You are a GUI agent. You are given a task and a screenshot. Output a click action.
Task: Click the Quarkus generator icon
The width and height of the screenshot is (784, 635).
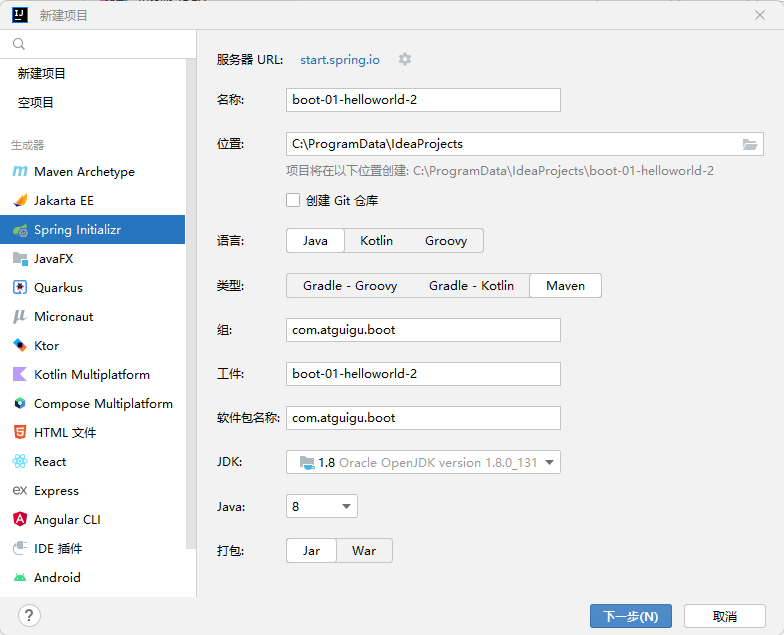coord(20,288)
